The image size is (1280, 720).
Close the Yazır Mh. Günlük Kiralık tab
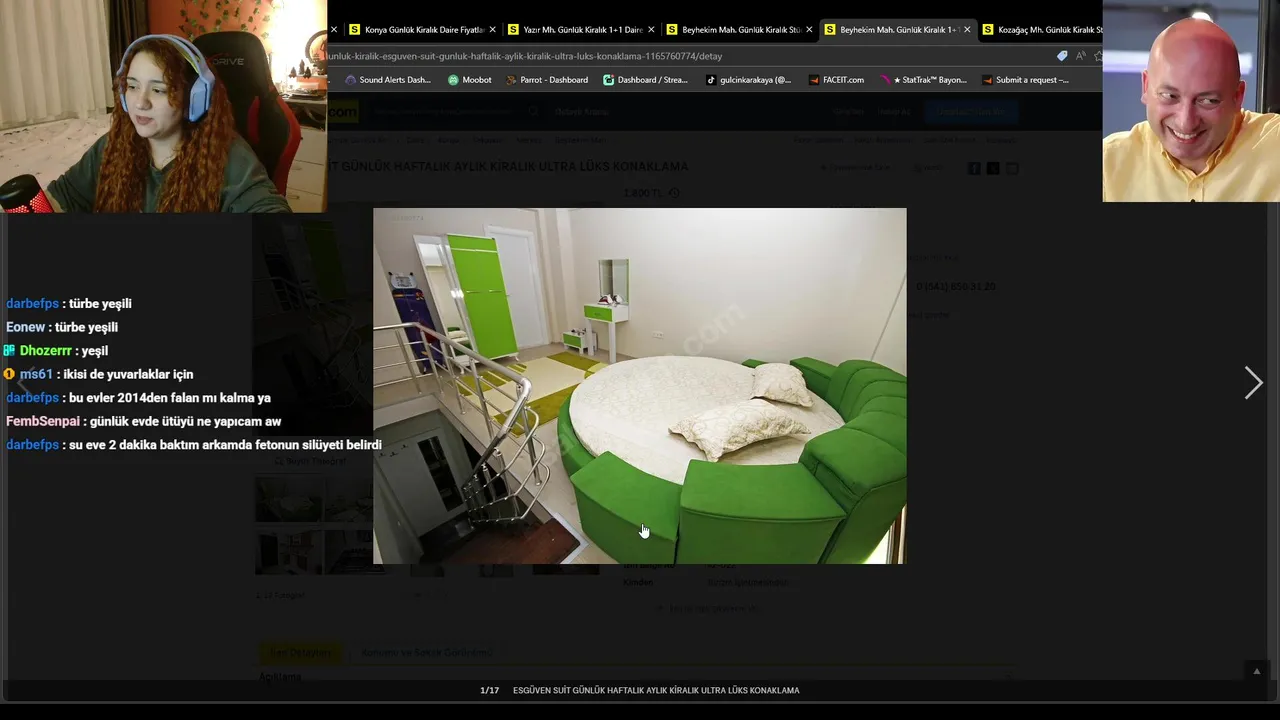(651, 30)
